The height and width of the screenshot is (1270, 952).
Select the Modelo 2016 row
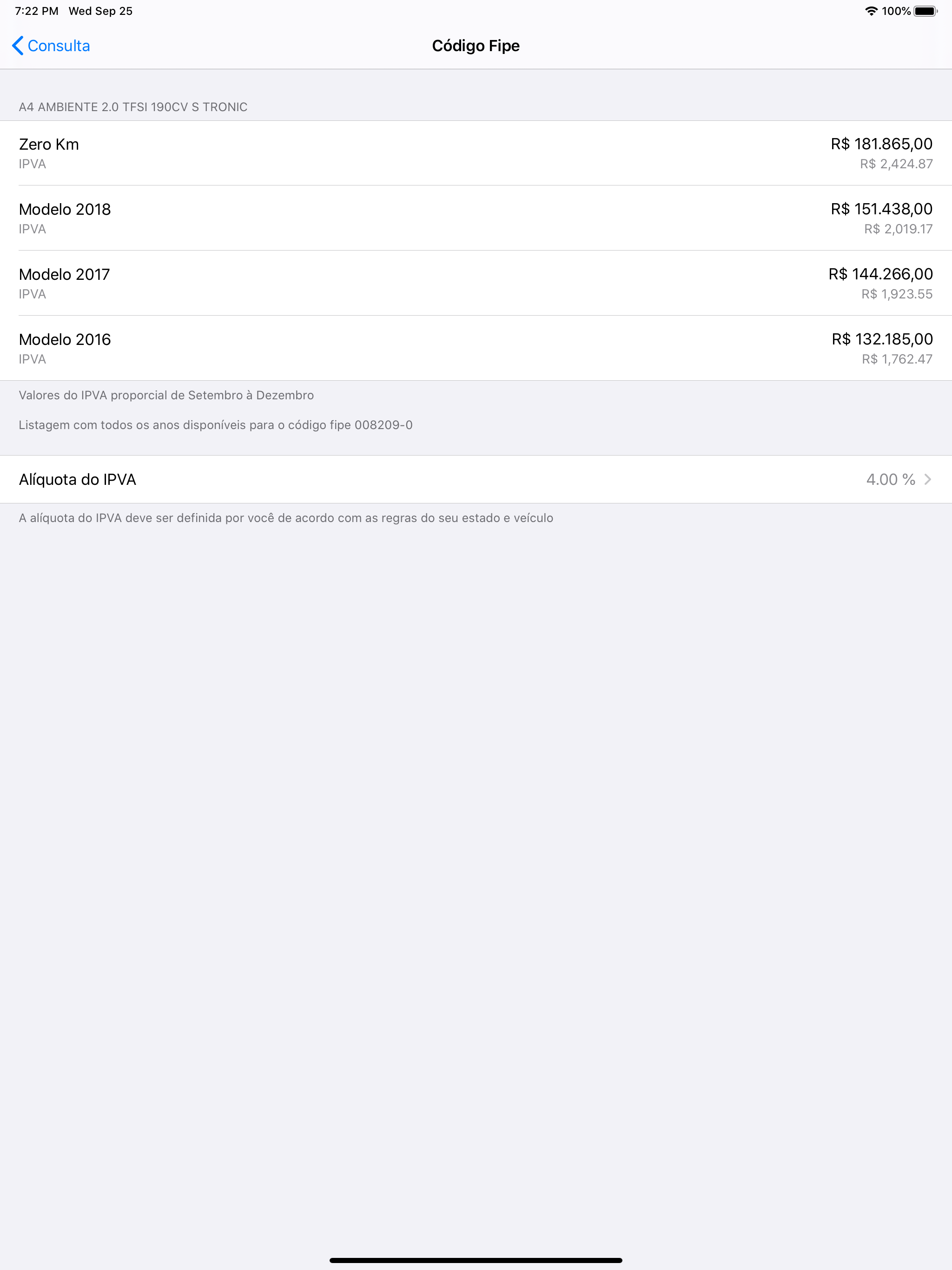pyautogui.click(x=476, y=348)
